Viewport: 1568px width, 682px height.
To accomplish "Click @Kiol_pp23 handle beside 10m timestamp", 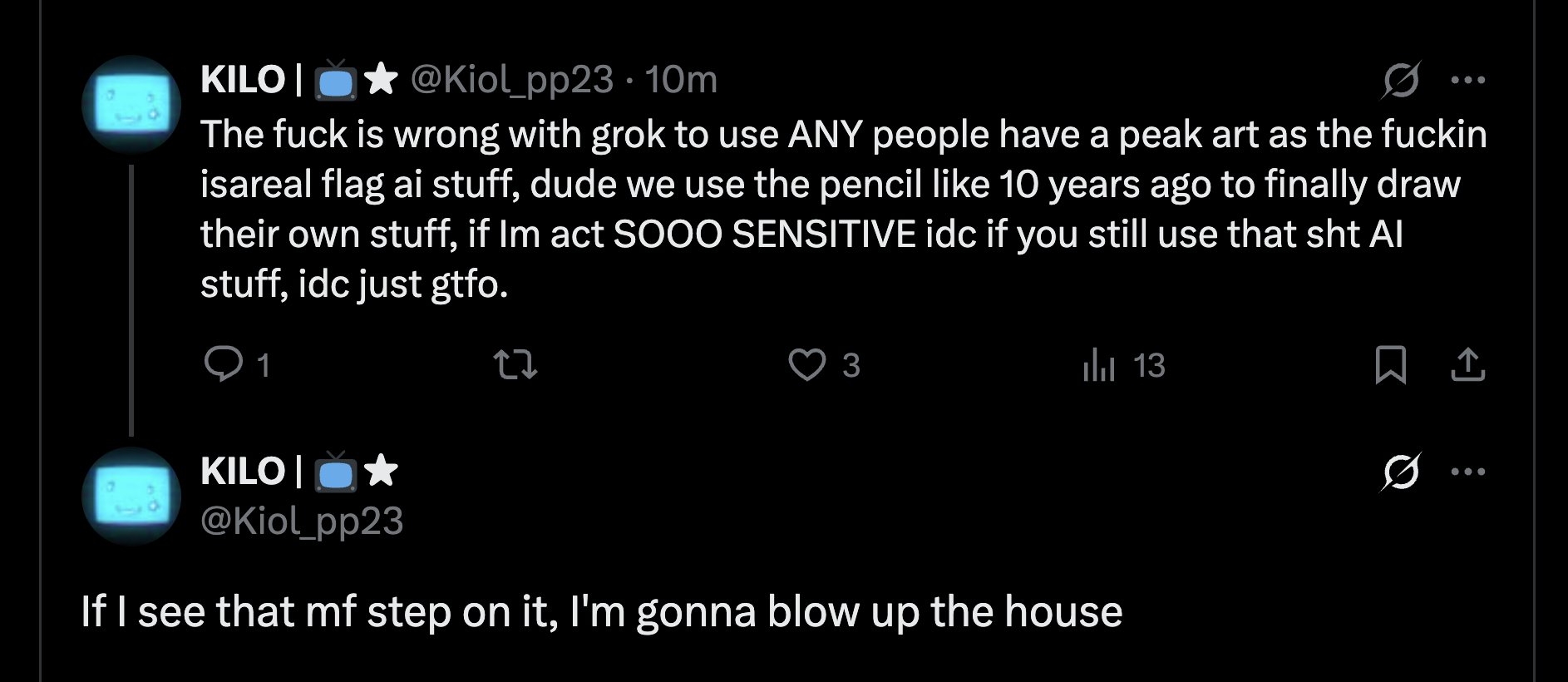I will [511, 80].
